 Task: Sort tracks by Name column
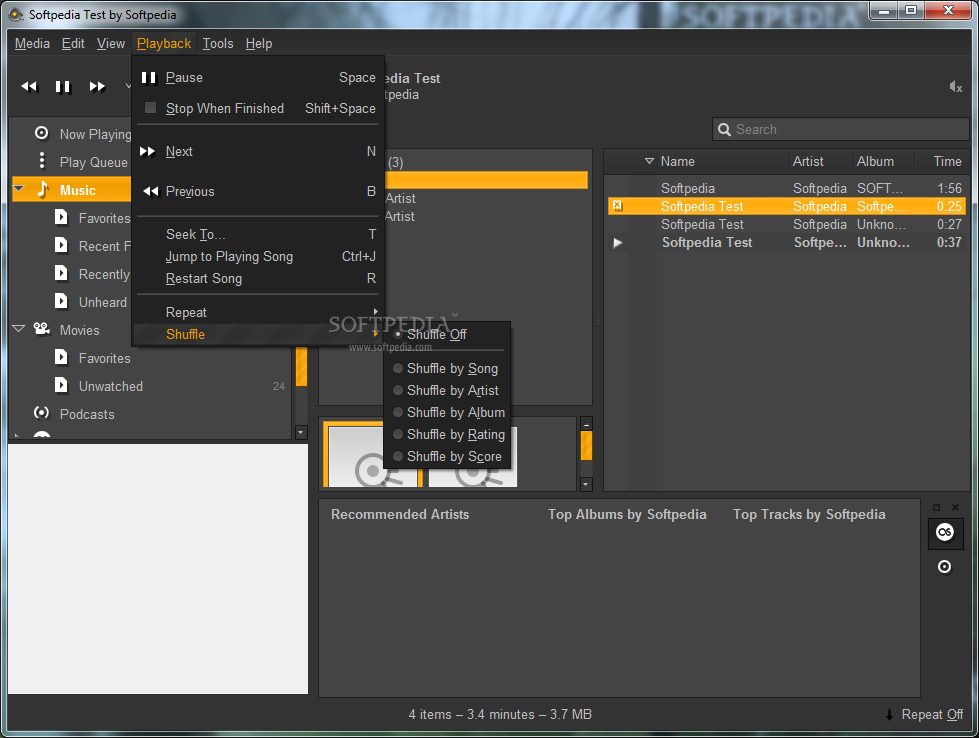click(x=722, y=161)
